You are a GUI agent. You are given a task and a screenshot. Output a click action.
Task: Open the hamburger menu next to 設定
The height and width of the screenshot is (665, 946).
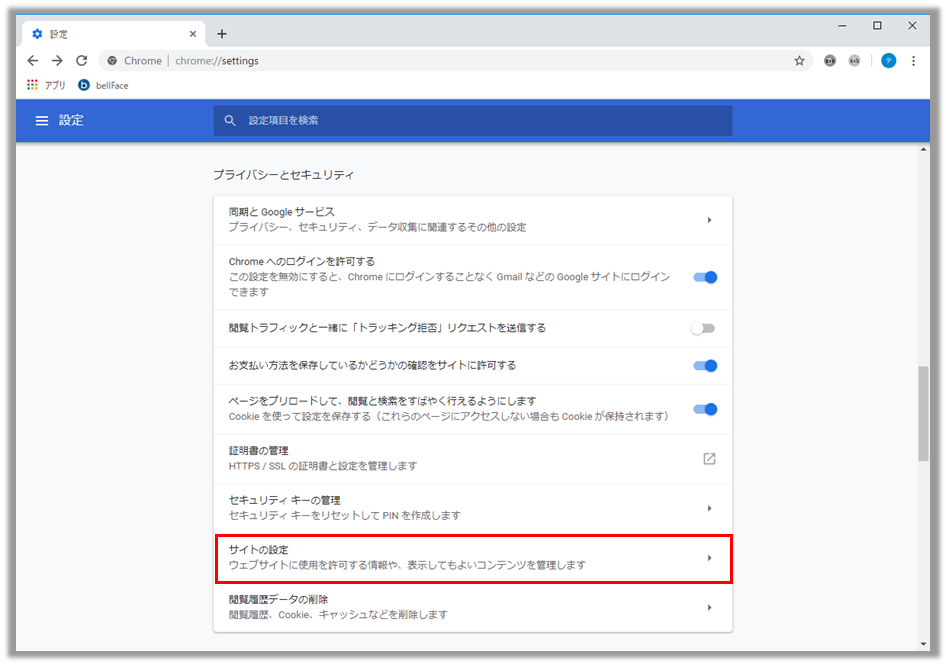pyautogui.click(x=42, y=121)
